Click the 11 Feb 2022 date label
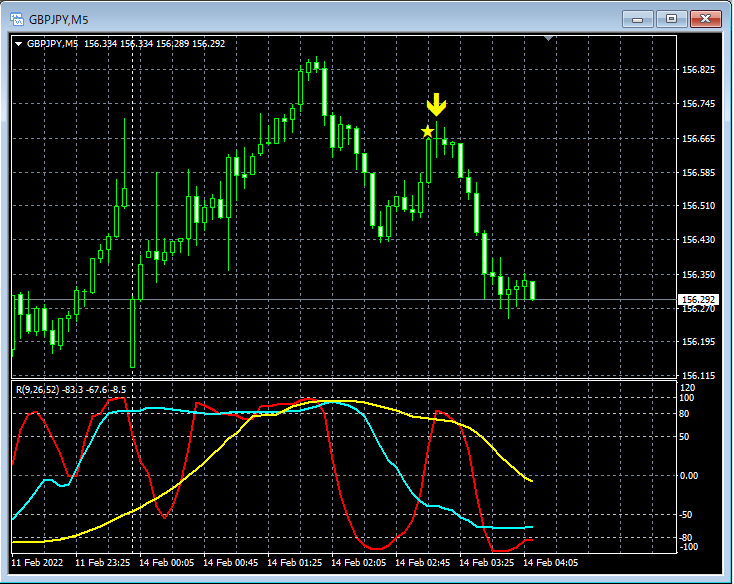This screenshot has height=584, width=734. tap(37, 562)
